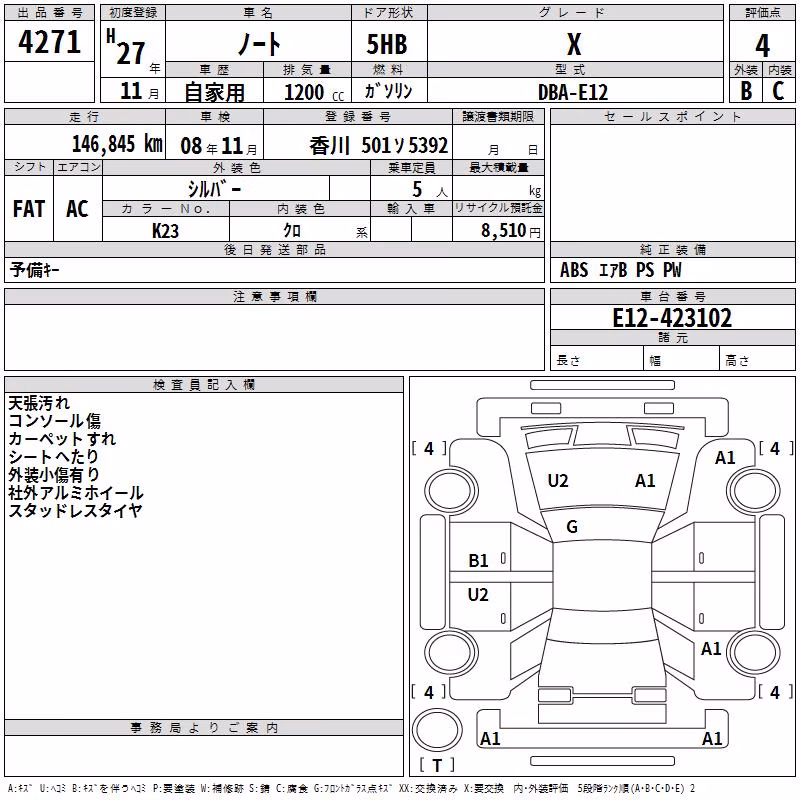Click the car name ノート
Screen dimensions: 800x800
click(x=259, y=43)
